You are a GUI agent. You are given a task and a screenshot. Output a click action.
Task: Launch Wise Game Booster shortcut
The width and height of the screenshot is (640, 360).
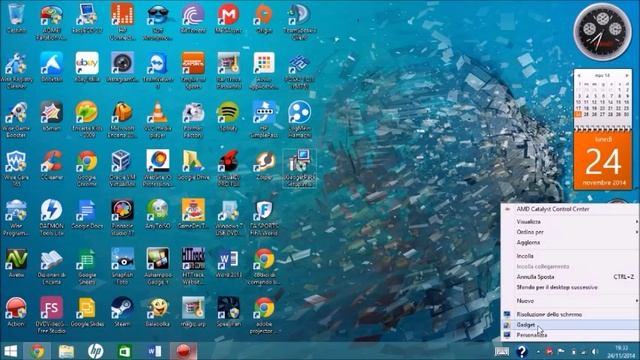tap(16, 119)
